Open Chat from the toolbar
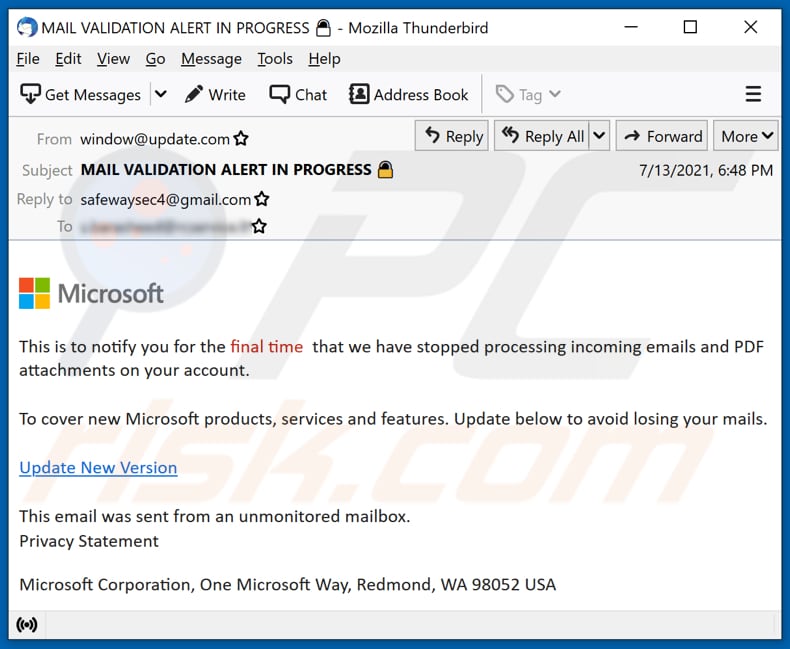 (298, 94)
